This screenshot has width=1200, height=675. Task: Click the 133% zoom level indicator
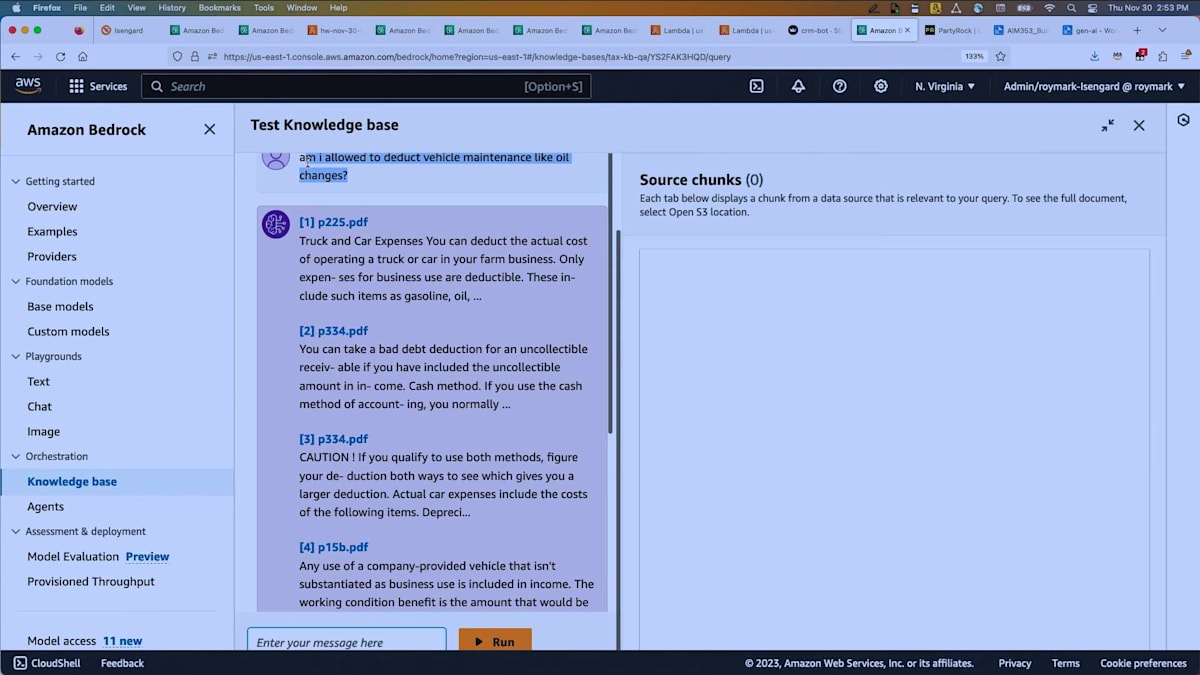coord(974,57)
